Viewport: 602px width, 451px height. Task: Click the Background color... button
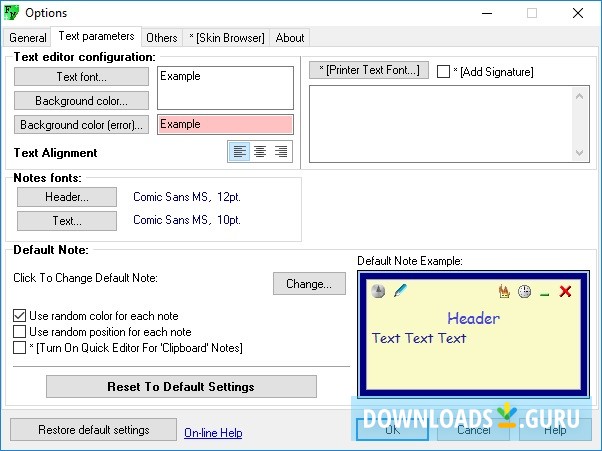81,101
